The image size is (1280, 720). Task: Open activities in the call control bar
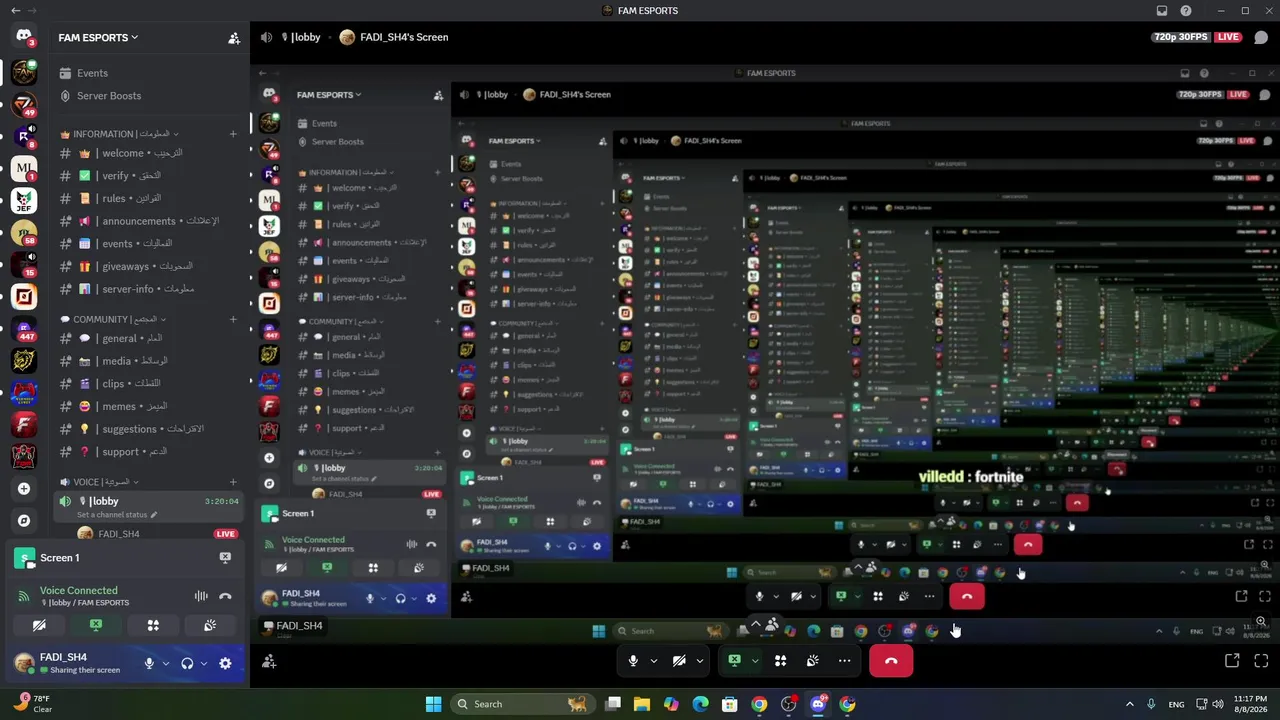781,661
